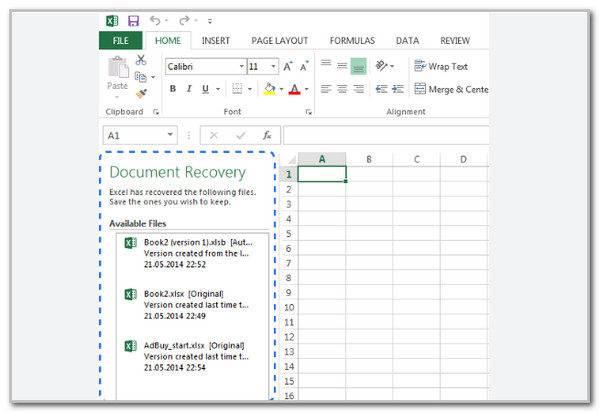
Task: Switch to the HOME tab
Action: pyautogui.click(x=168, y=41)
